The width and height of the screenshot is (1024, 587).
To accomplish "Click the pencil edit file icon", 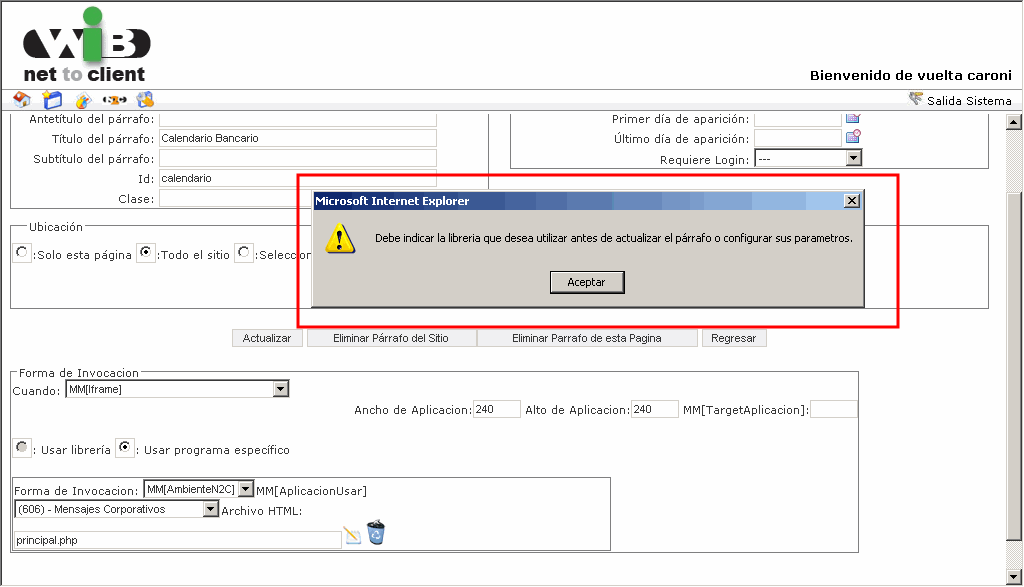I will tap(353, 535).
